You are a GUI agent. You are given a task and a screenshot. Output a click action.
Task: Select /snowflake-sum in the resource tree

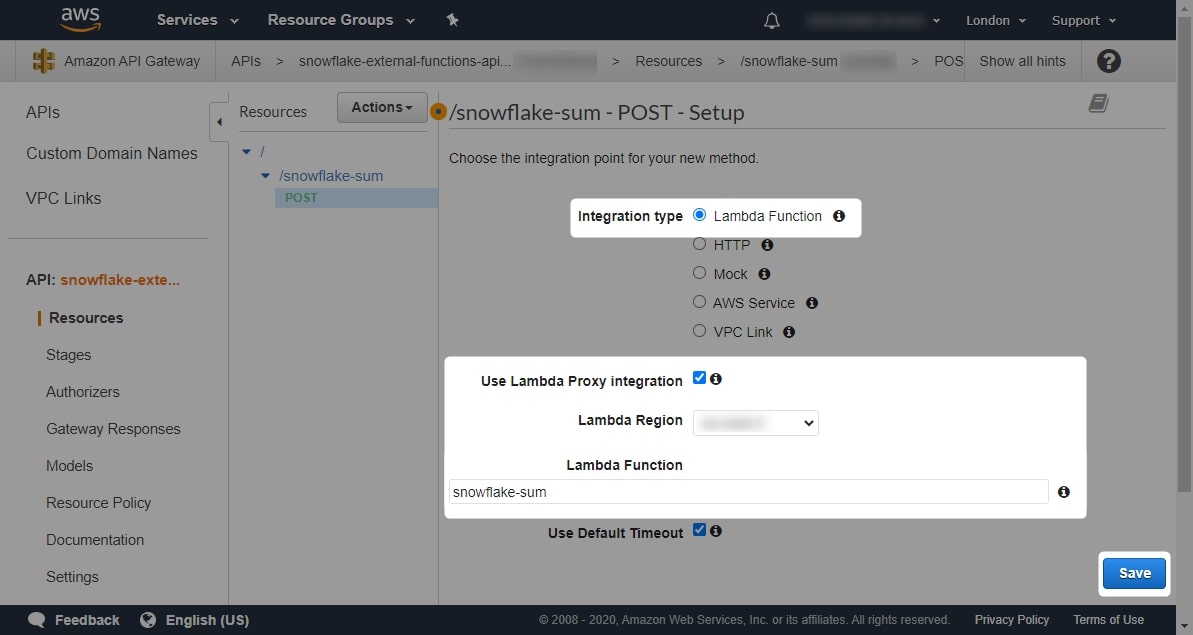click(331, 176)
